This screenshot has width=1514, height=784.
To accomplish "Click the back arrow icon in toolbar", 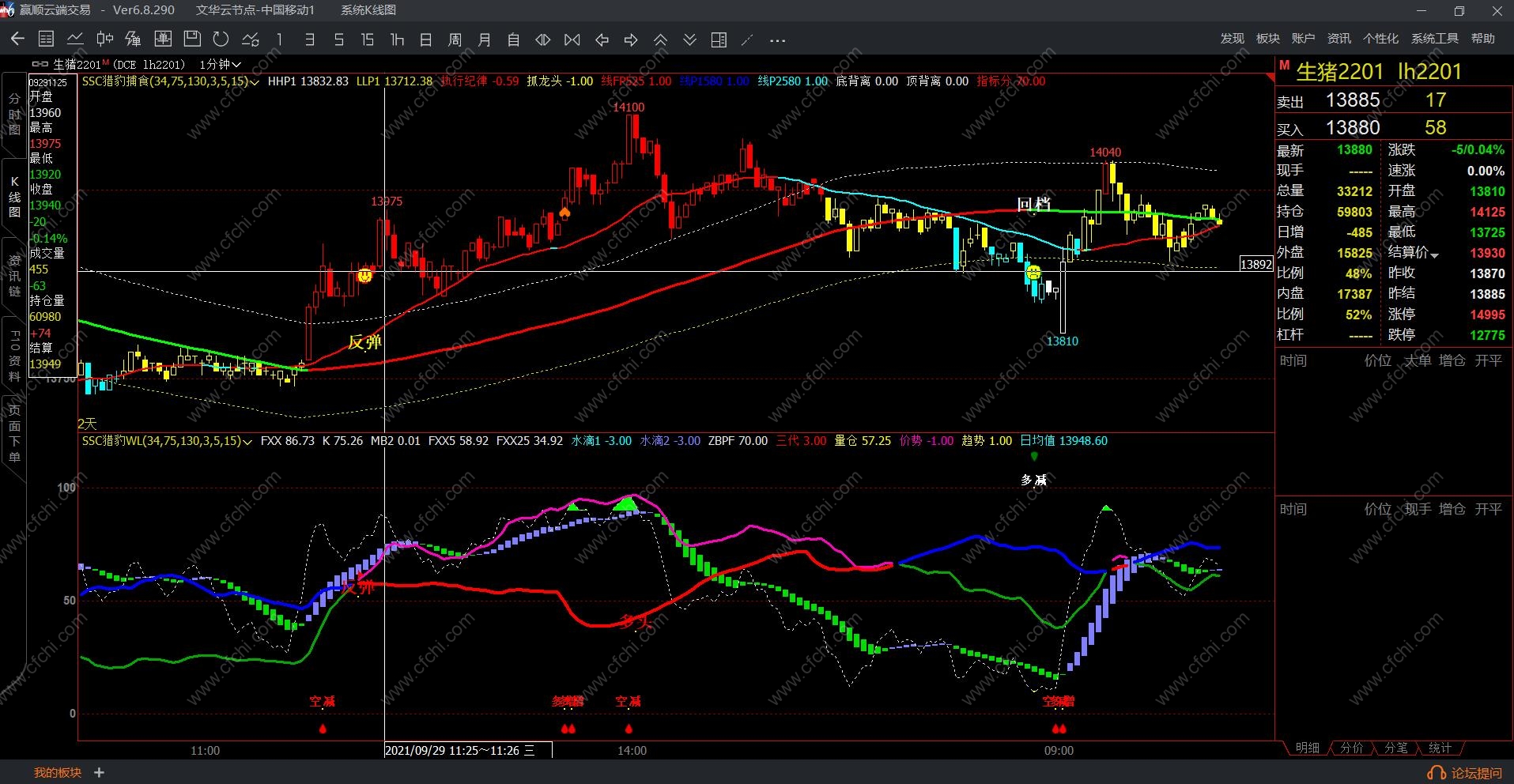I will click(17, 40).
